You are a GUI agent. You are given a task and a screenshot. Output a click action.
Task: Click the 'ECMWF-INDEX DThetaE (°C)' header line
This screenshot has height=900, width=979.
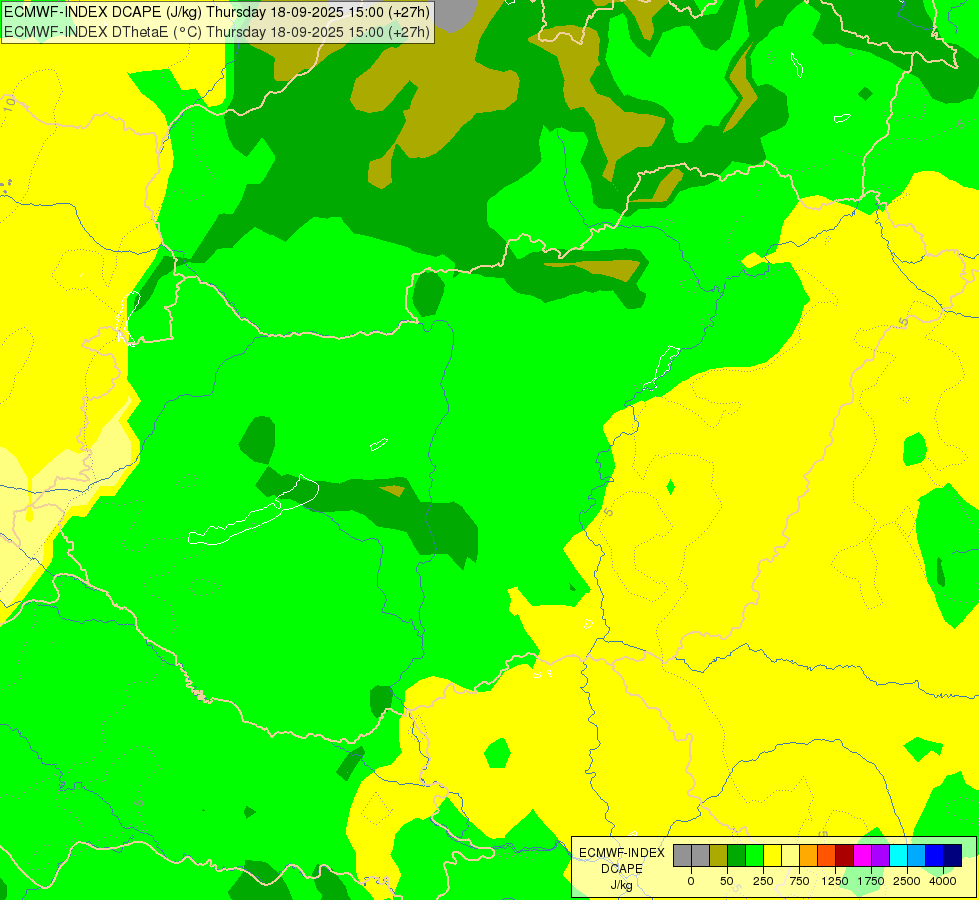click(217, 32)
